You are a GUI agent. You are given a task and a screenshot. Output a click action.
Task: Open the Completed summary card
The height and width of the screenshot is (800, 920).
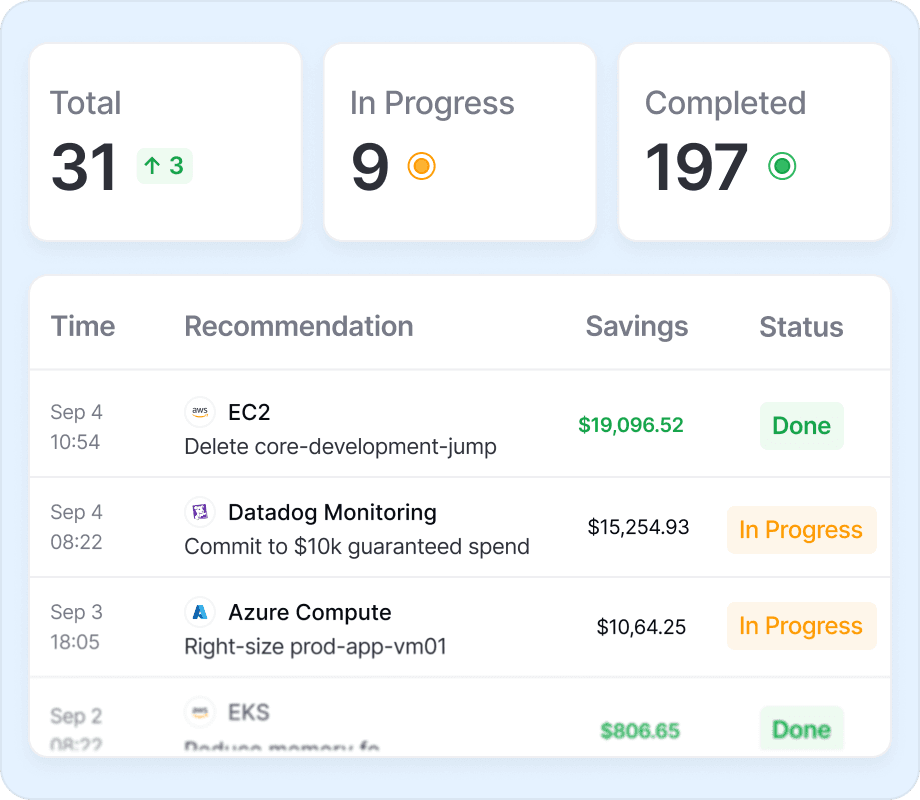pos(754,141)
